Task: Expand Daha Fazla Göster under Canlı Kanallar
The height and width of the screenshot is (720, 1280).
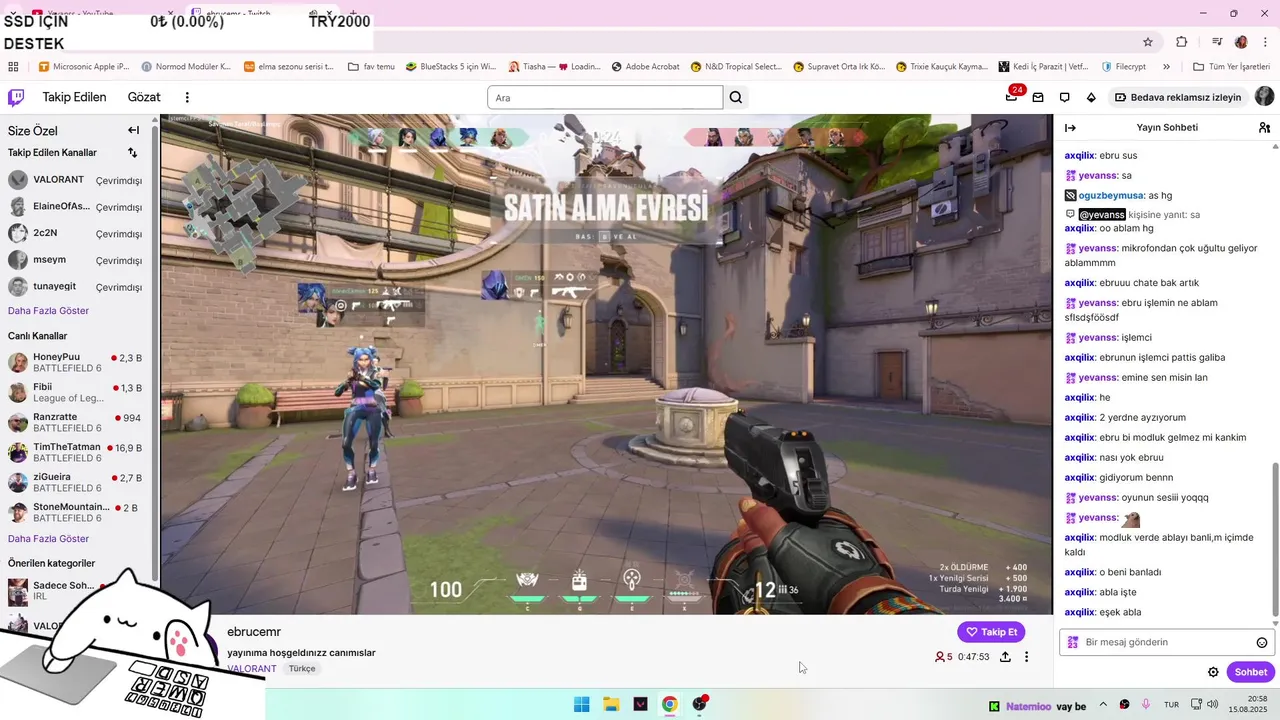Action: pyautogui.click(x=48, y=539)
